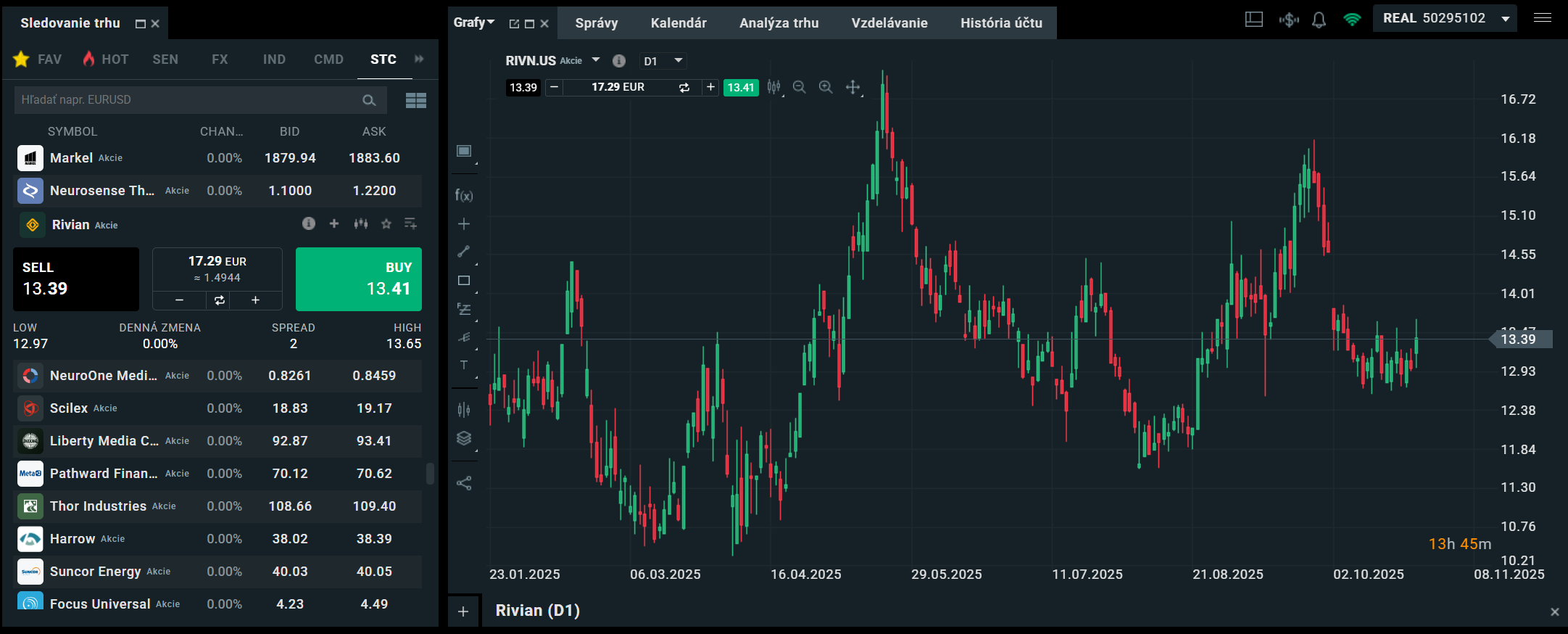Open the REAL account dropdown

tap(1505, 19)
